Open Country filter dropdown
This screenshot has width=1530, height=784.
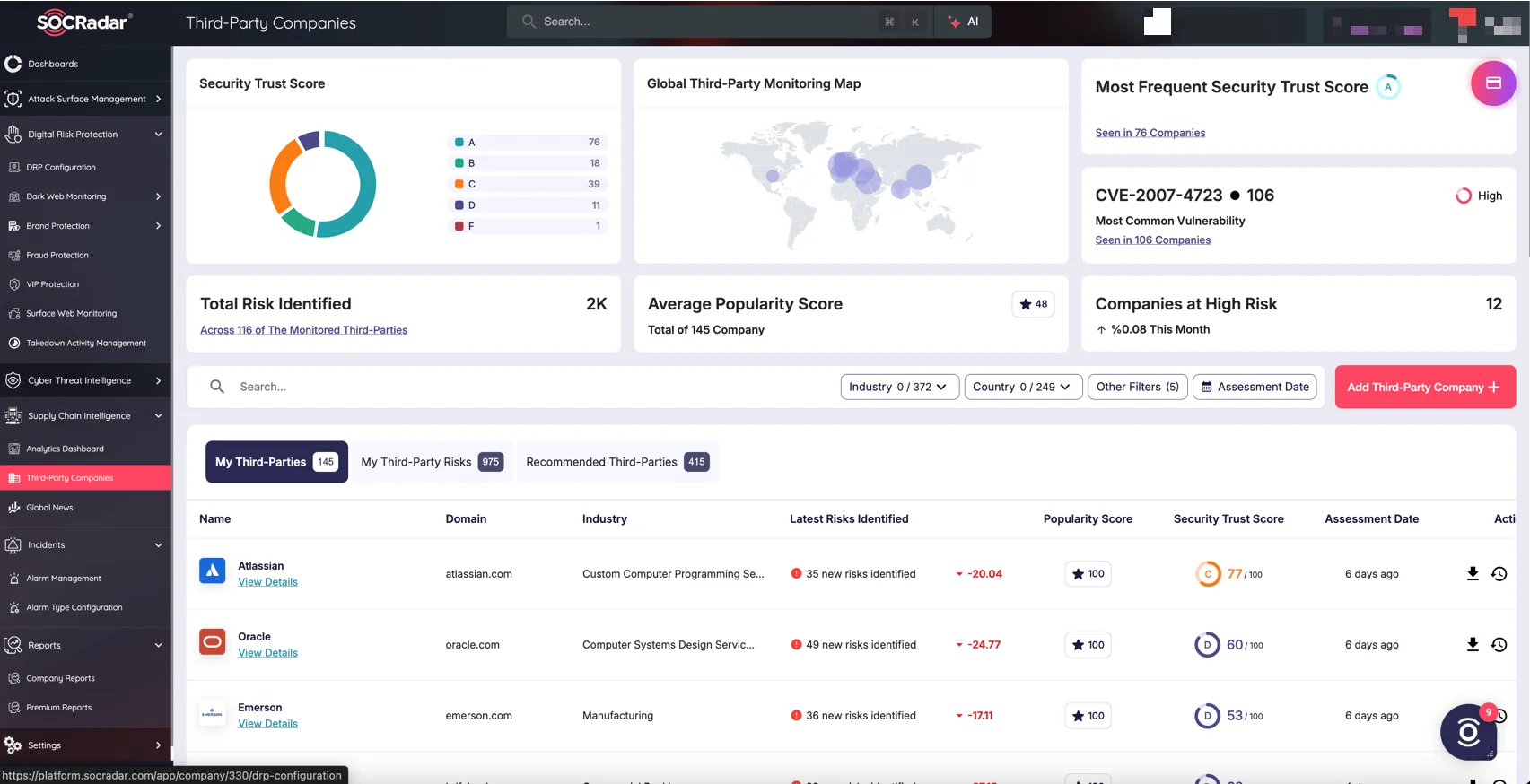[1023, 387]
